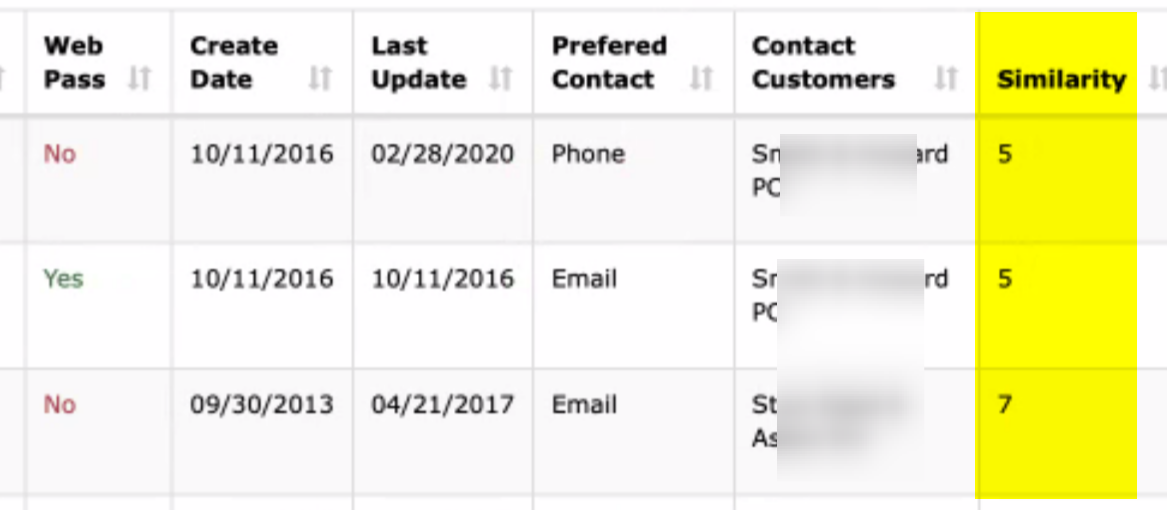Image resolution: width=1169 pixels, height=510 pixels.
Task: Sort by Create Date column icon
Action: point(320,79)
